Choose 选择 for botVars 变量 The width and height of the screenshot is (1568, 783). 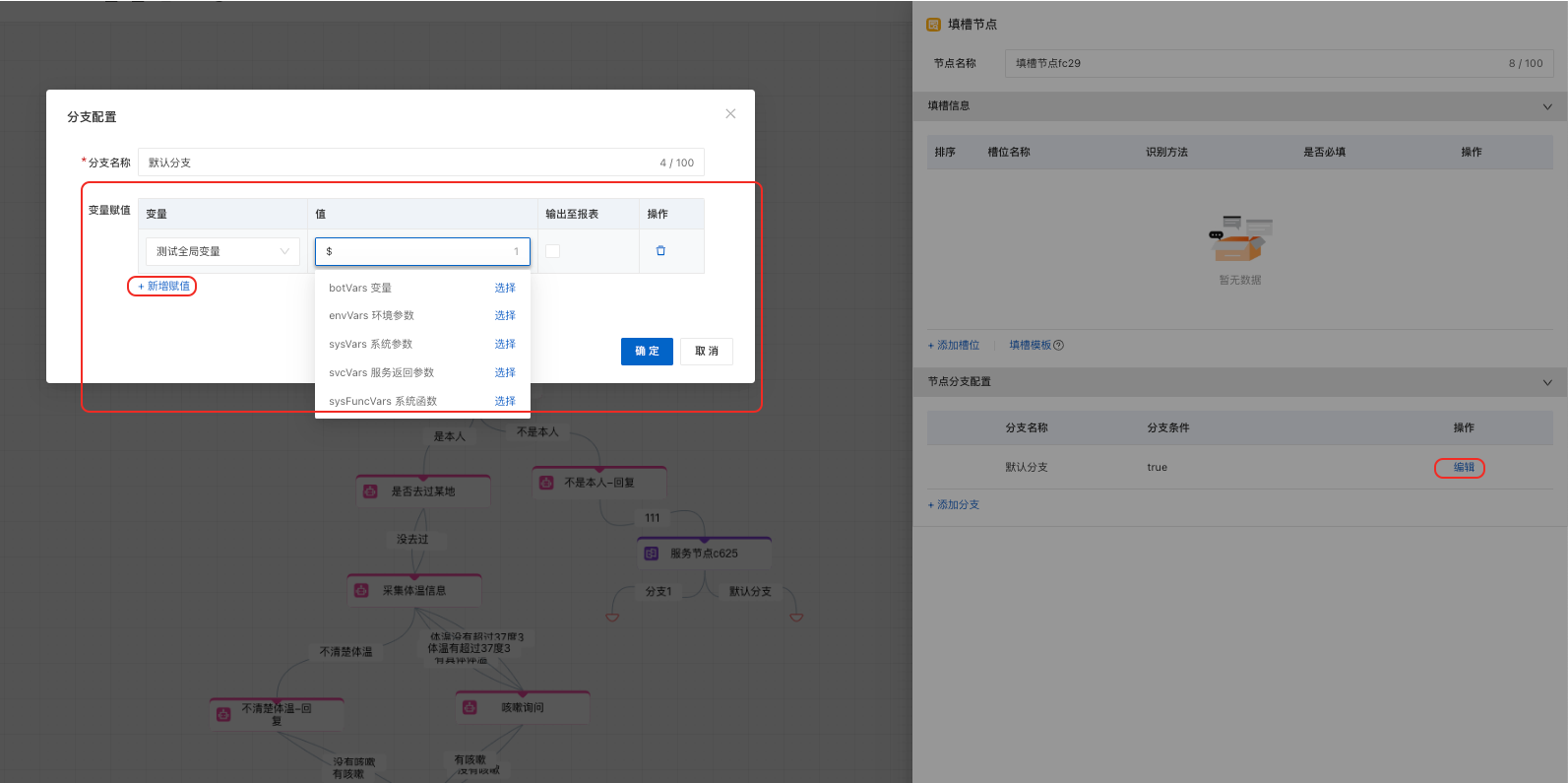click(x=505, y=288)
